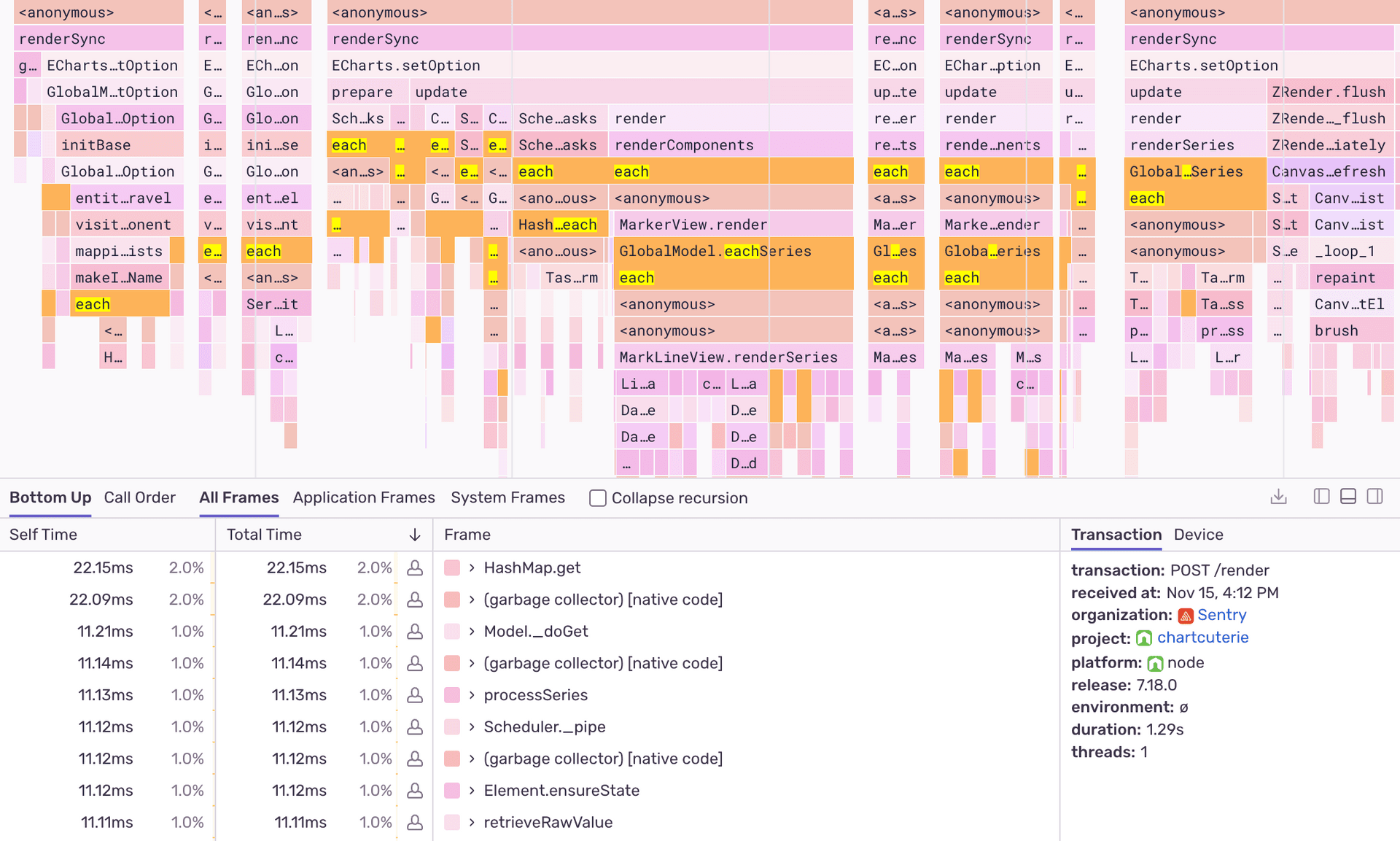Select the bottom panel layout icon

click(x=1347, y=496)
